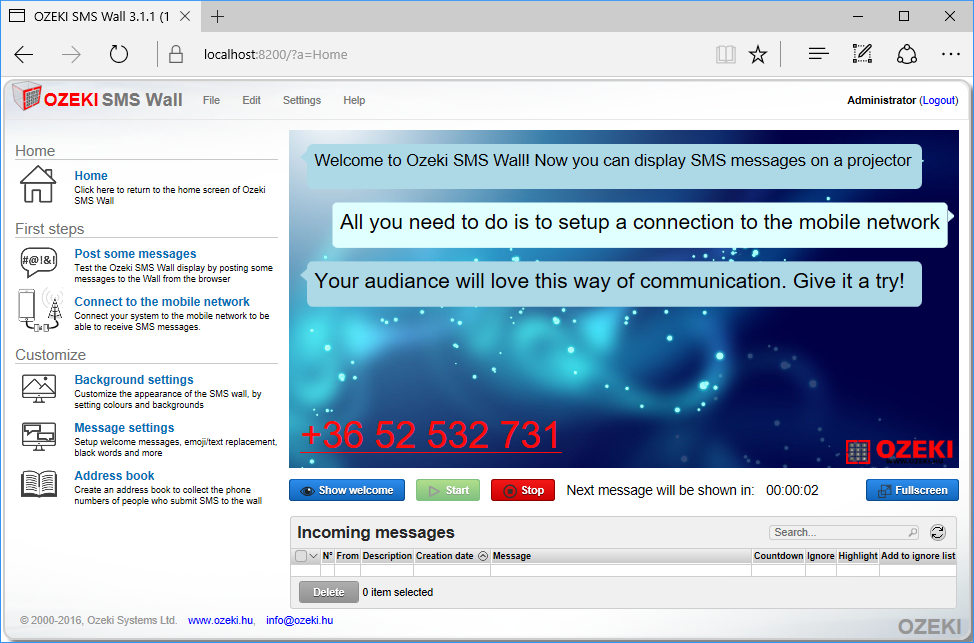The height and width of the screenshot is (643, 974).
Task: Click the N° column header
Action: tap(327, 556)
